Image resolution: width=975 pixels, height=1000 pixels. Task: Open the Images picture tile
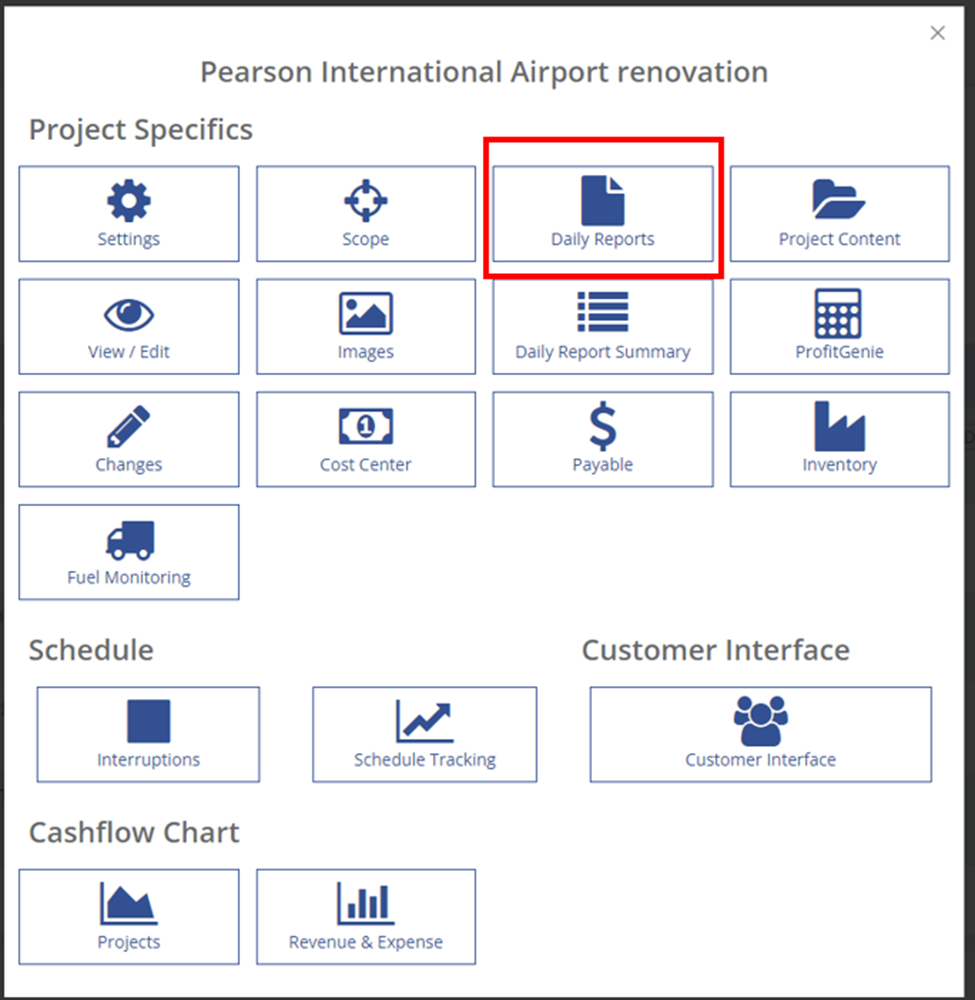click(366, 327)
